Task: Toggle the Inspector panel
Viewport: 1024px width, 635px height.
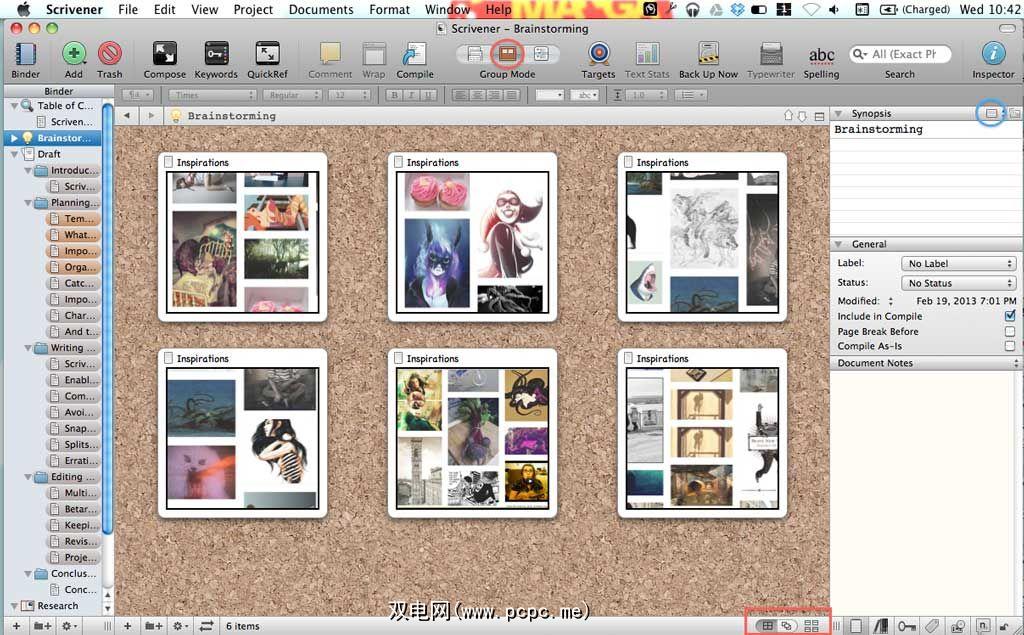Action: coord(992,55)
